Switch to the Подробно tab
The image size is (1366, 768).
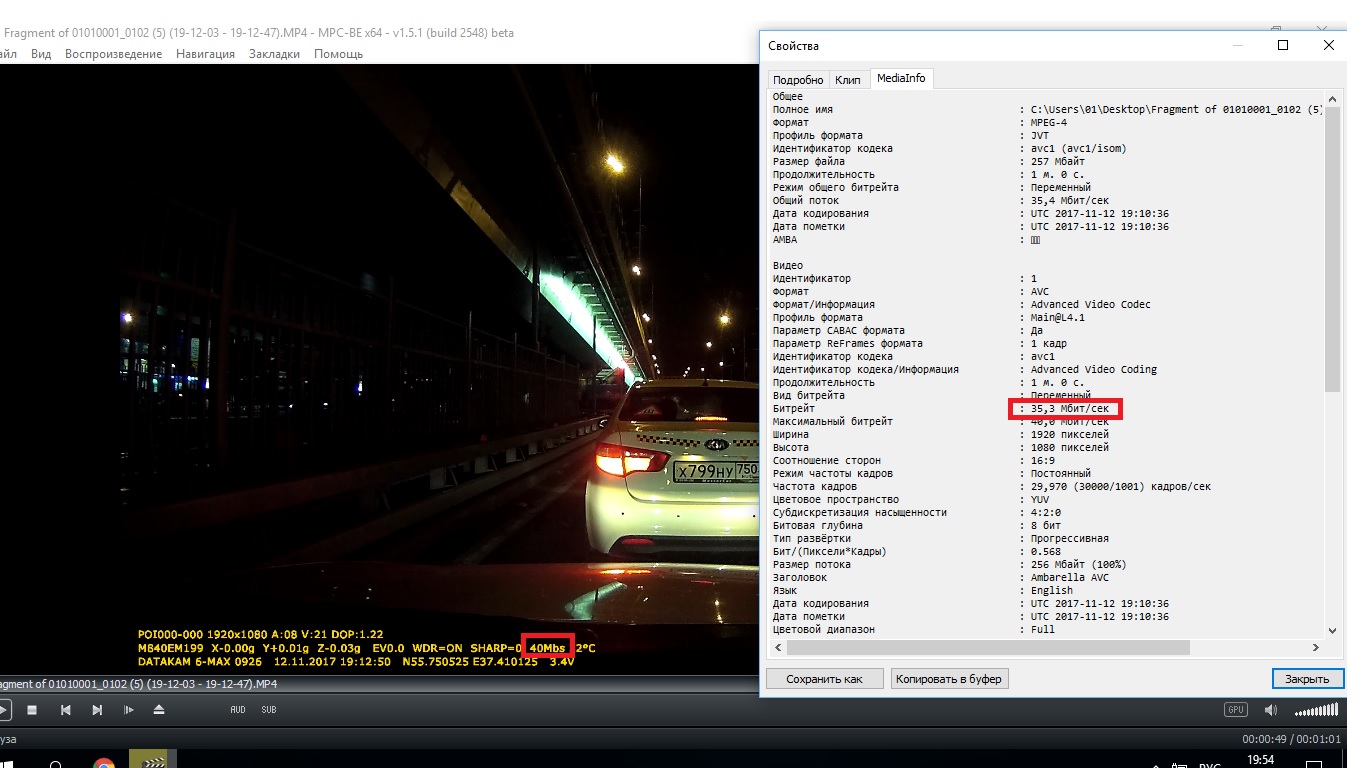pos(798,80)
